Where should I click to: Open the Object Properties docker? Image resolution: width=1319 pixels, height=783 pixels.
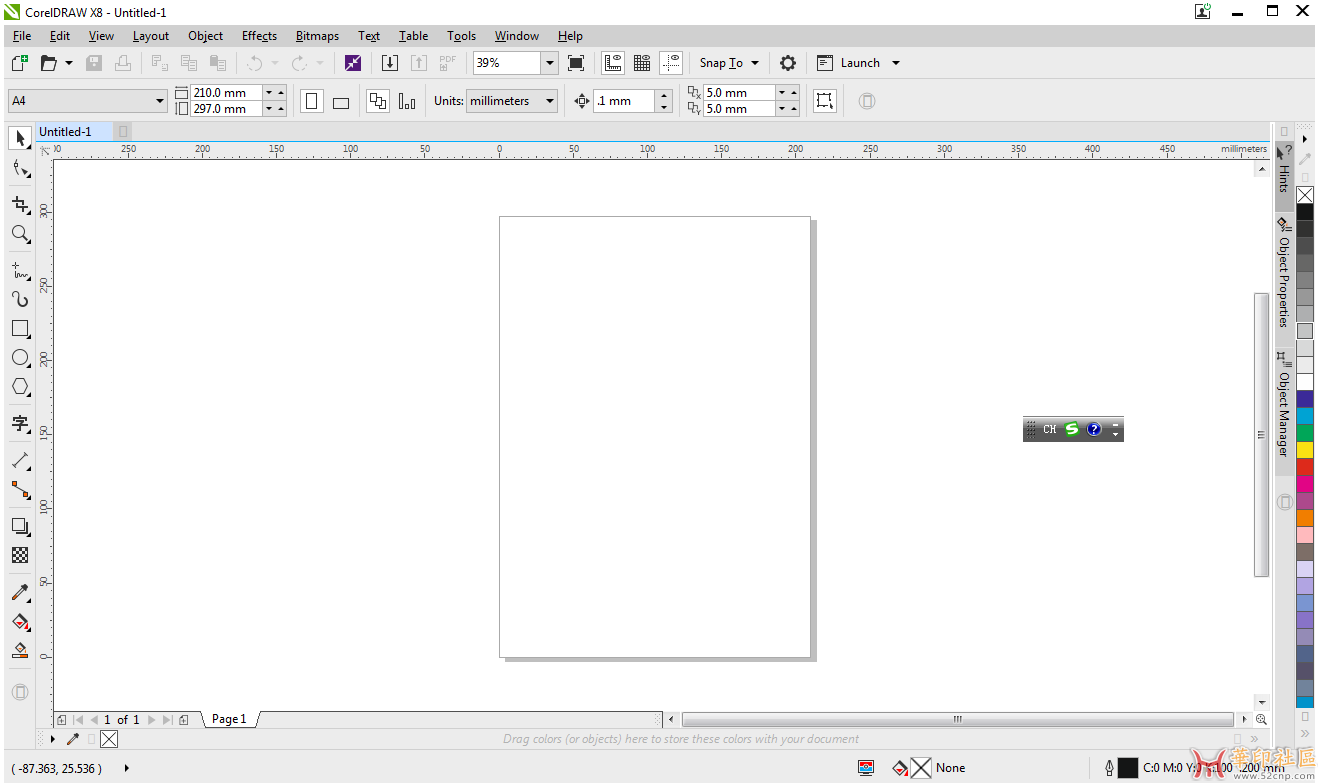point(1284,273)
